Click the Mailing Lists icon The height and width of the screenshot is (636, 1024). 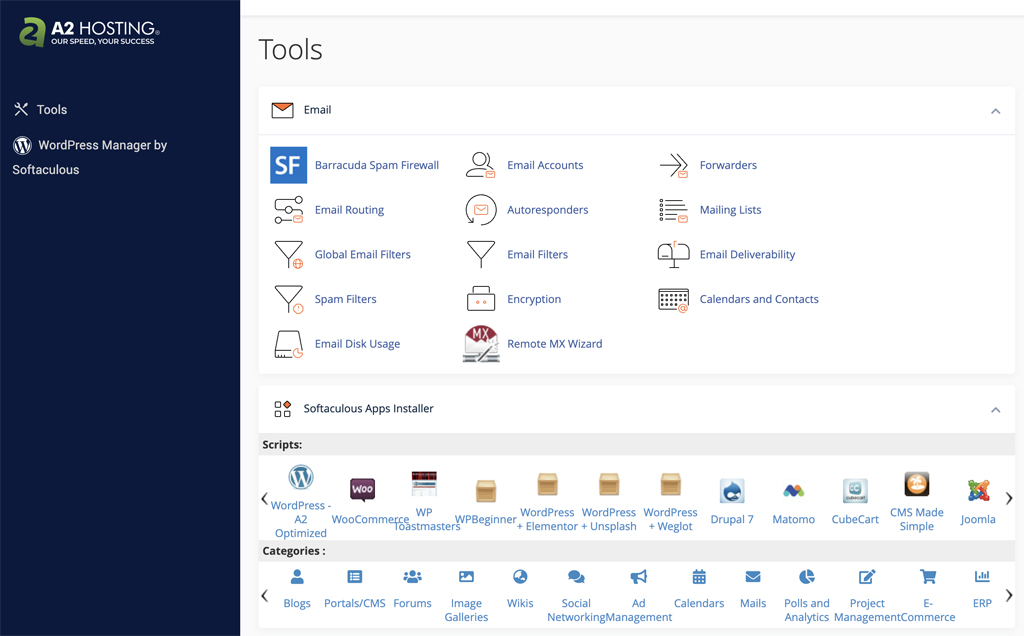(673, 210)
